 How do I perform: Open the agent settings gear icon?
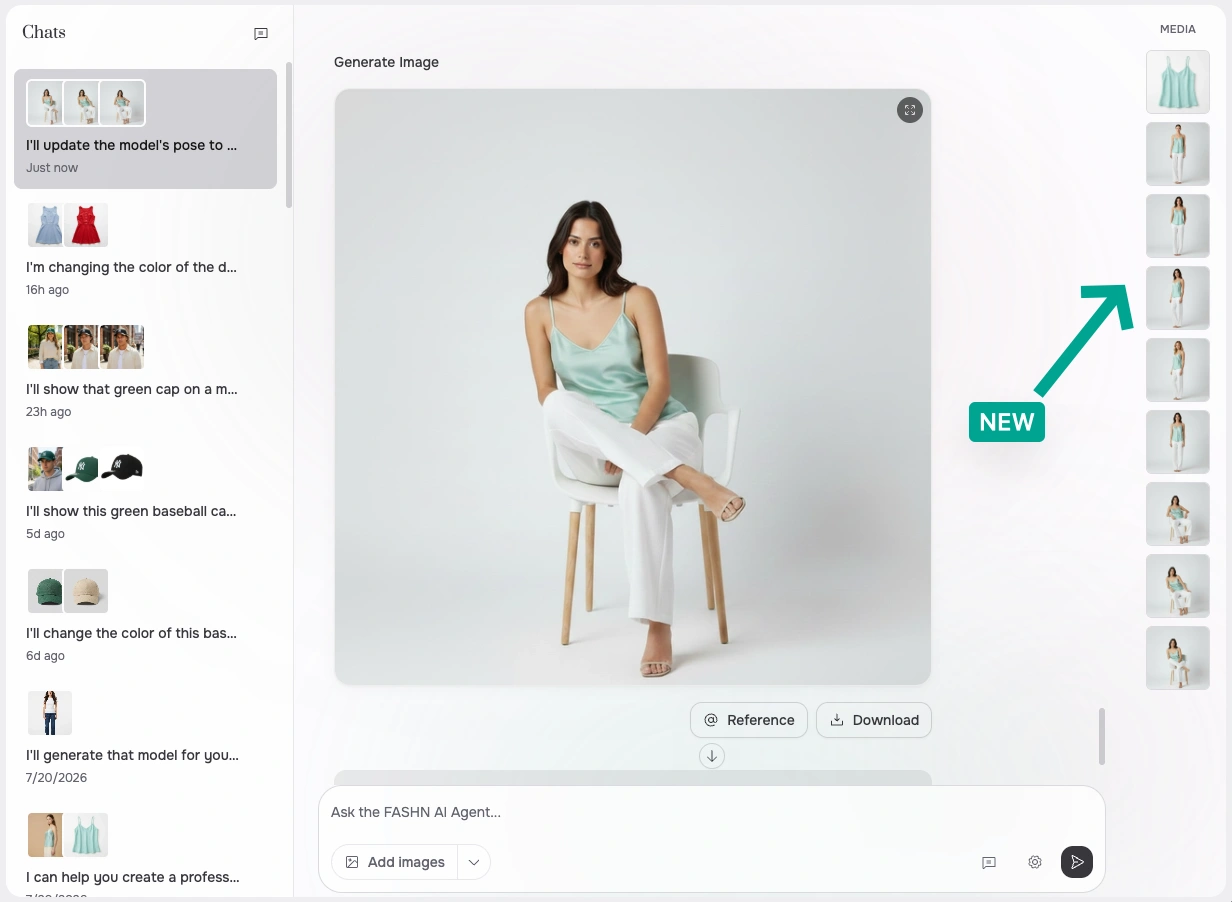(x=1035, y=862)
